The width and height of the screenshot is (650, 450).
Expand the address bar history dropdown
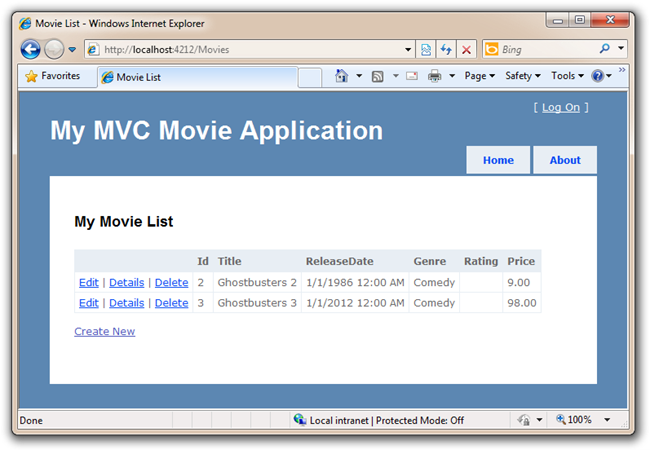click(408, 49)
